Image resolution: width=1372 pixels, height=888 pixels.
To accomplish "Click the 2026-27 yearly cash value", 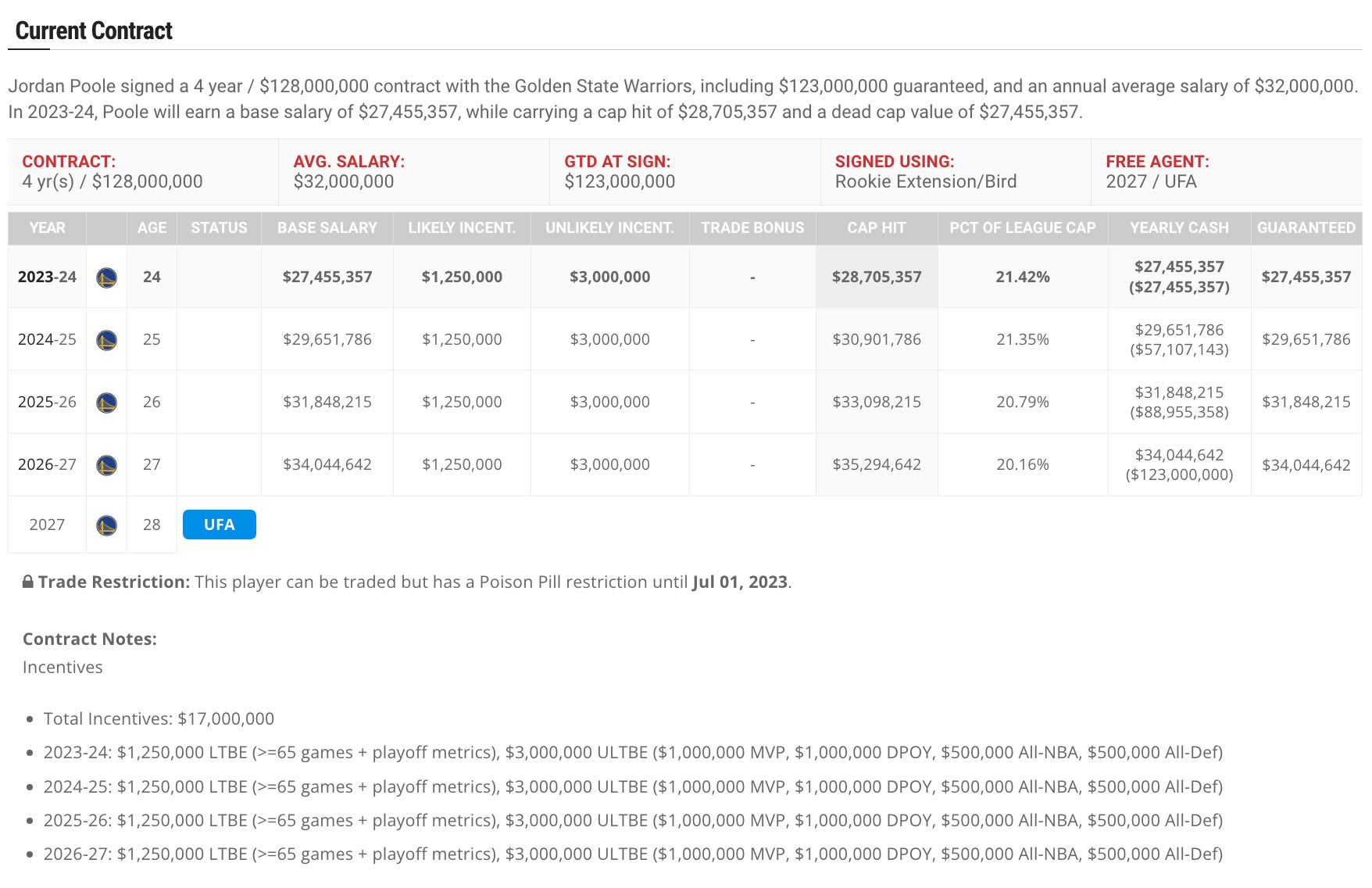I will [1178, 464].
